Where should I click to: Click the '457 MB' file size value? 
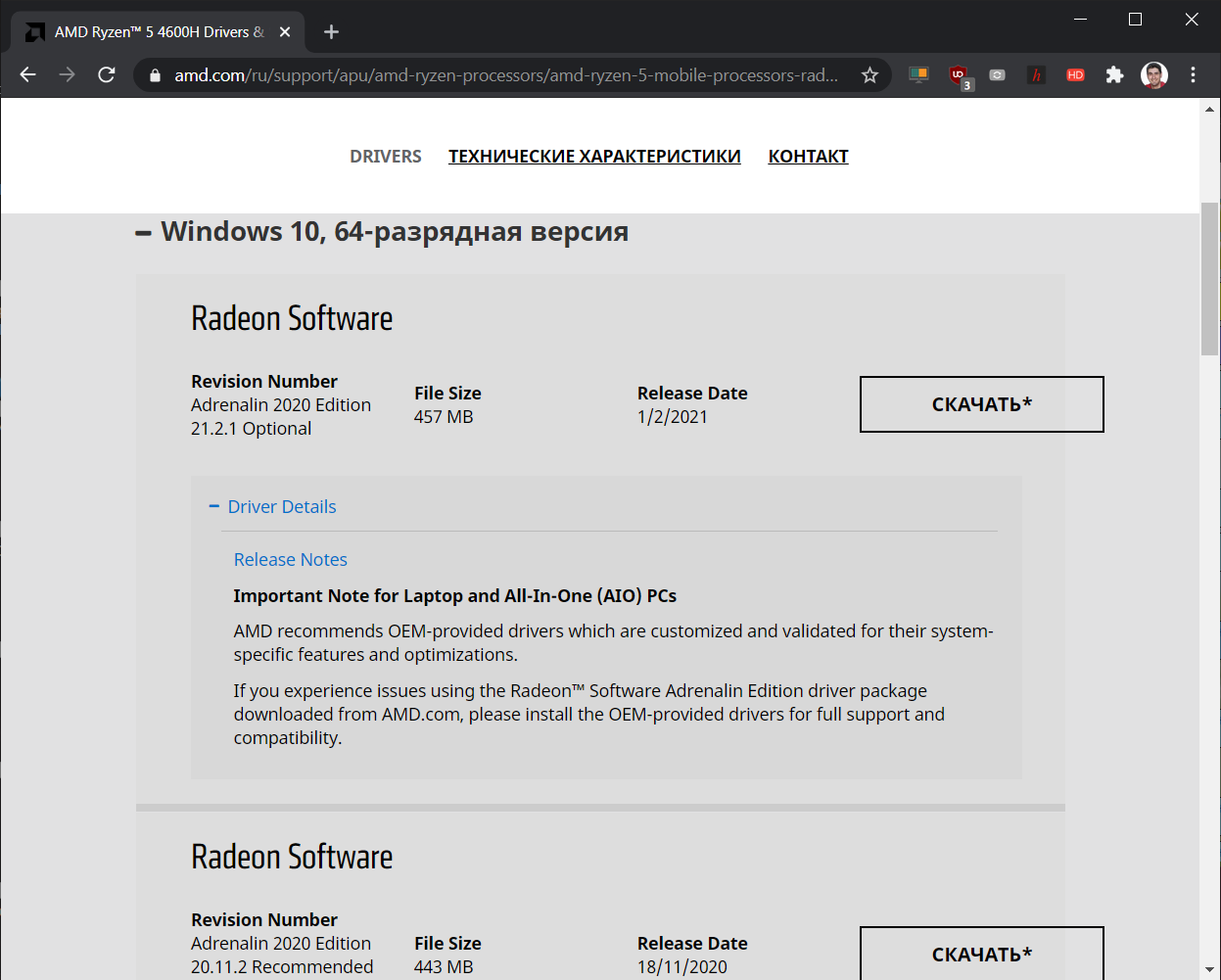(x=444, y=417)
